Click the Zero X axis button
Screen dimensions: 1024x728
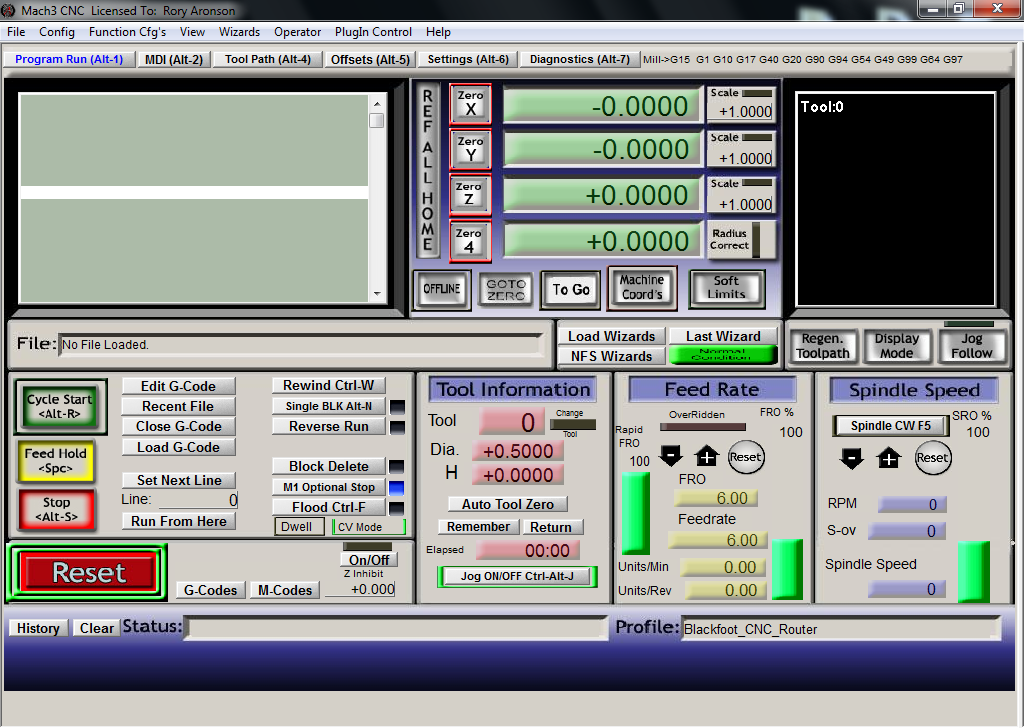coord(470,104)
